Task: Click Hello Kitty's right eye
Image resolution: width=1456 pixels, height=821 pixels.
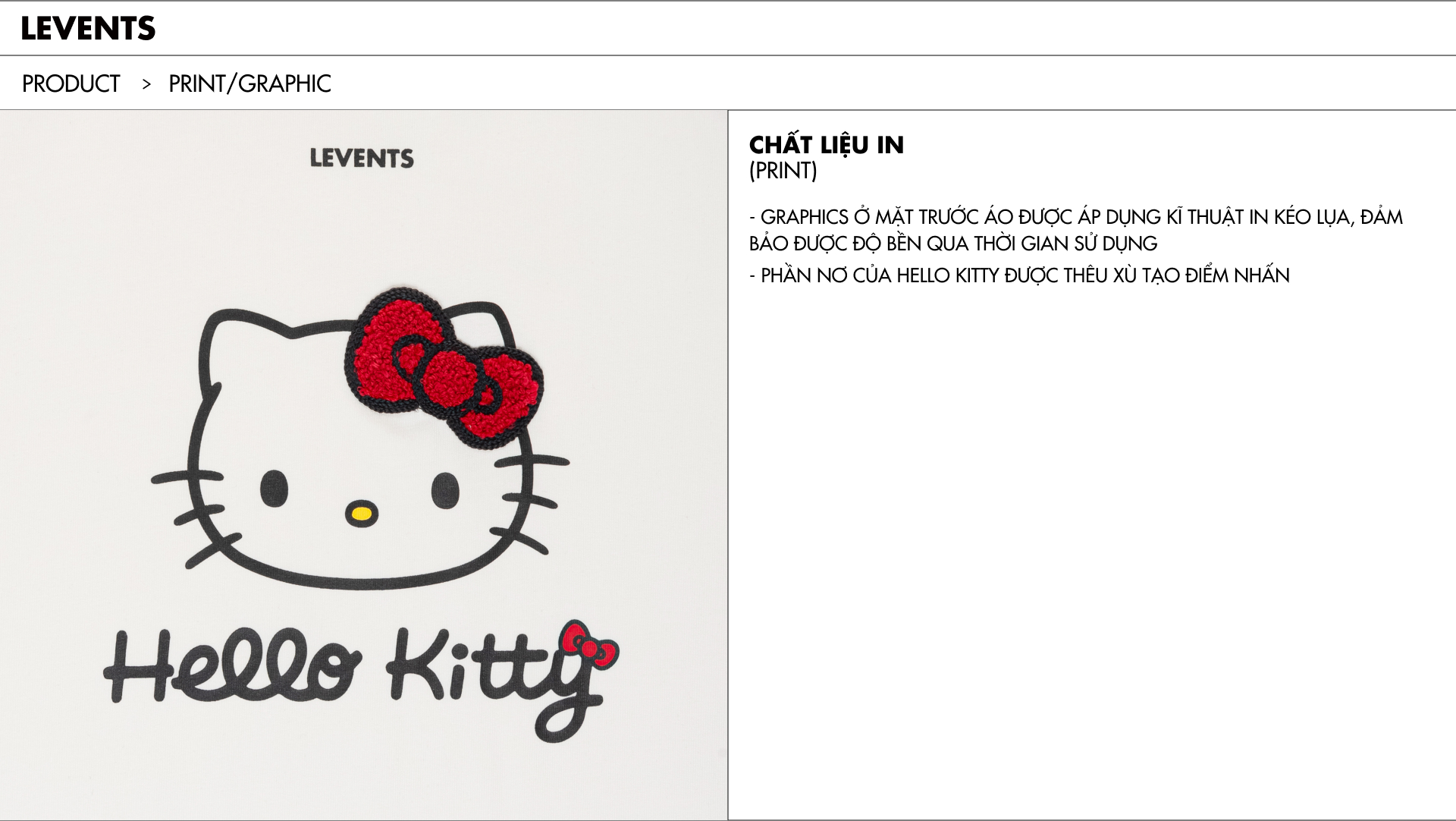Action: (x=445, y=489)
